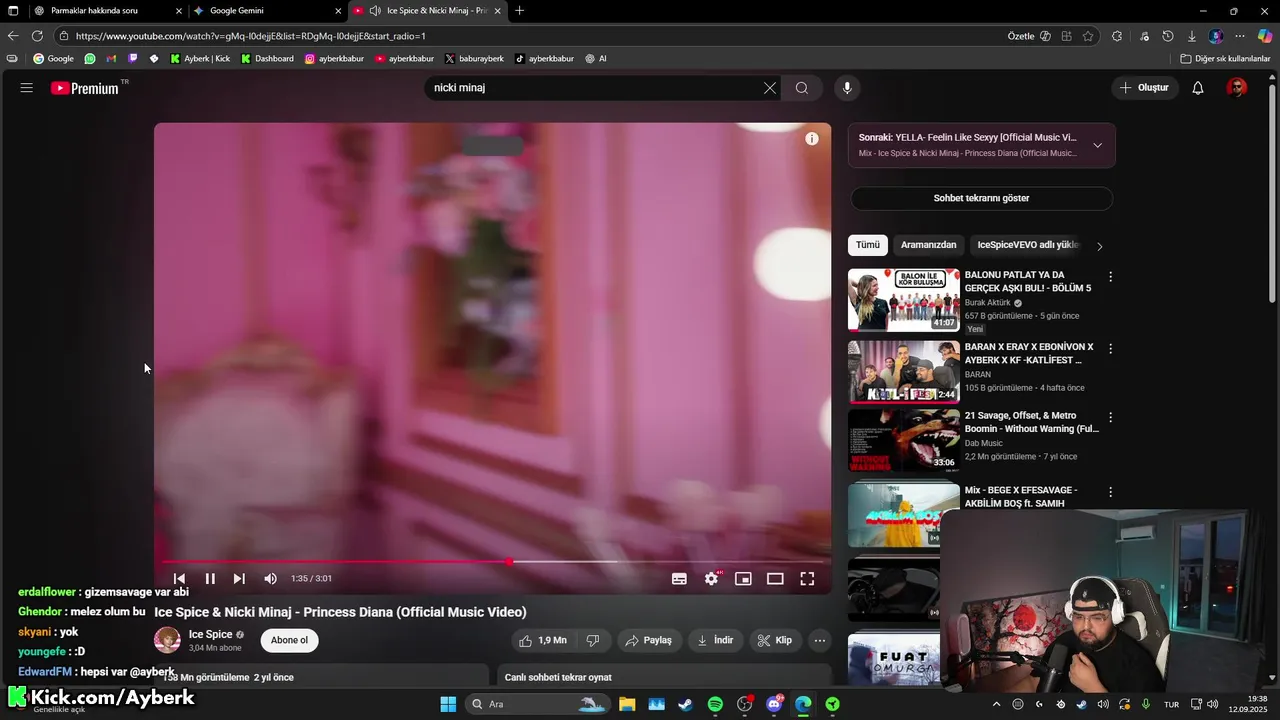The width and height of the screenshot is (1280, 720).
Task: Toggle subtitles in the player
Action: coord(679,578)
